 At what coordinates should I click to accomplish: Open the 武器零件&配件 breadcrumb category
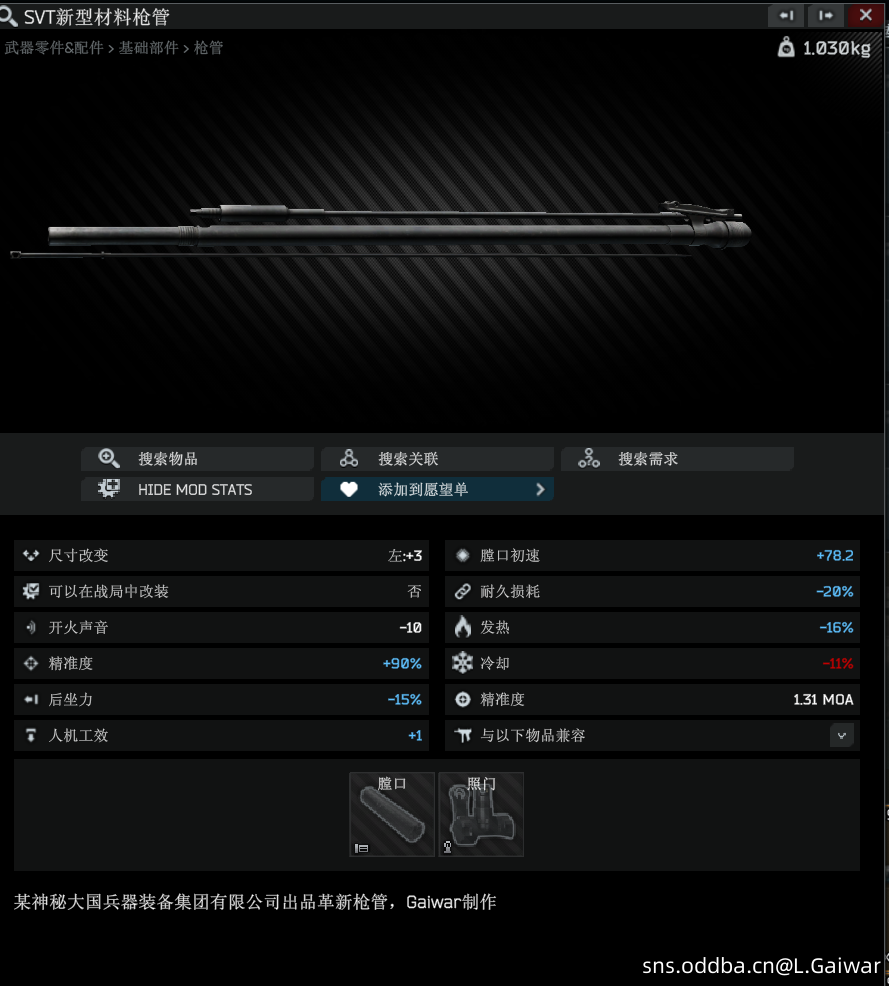(x=54, y=48)
